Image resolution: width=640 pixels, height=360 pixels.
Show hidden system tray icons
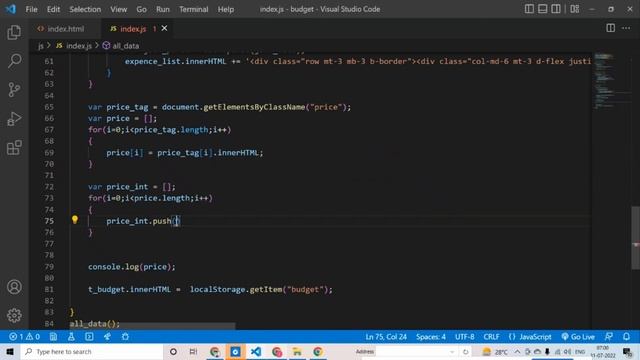point(517,351)
